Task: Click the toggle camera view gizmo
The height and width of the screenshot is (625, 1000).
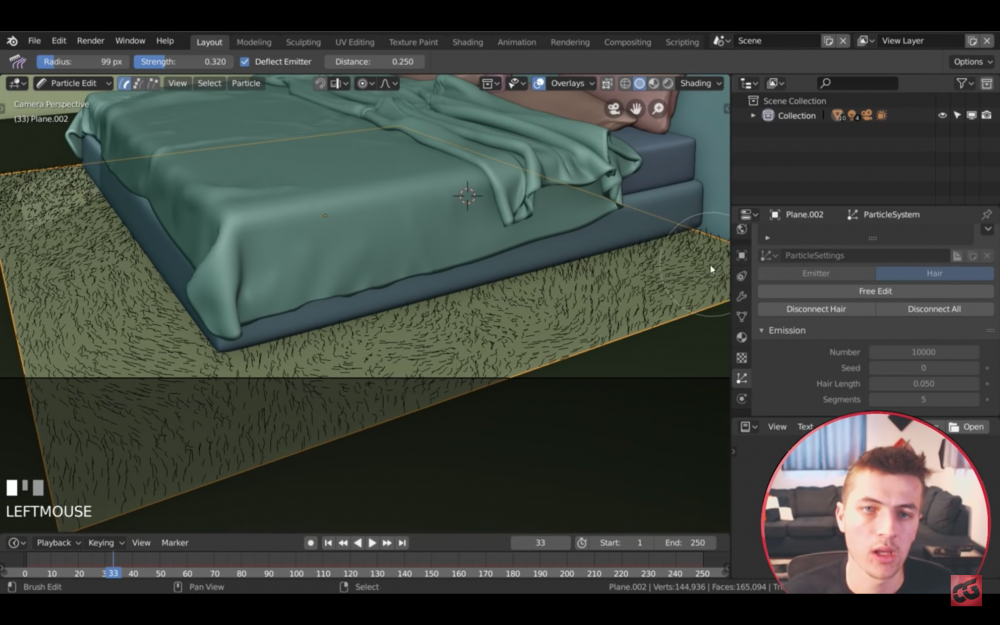Action: tap(614, 109)
